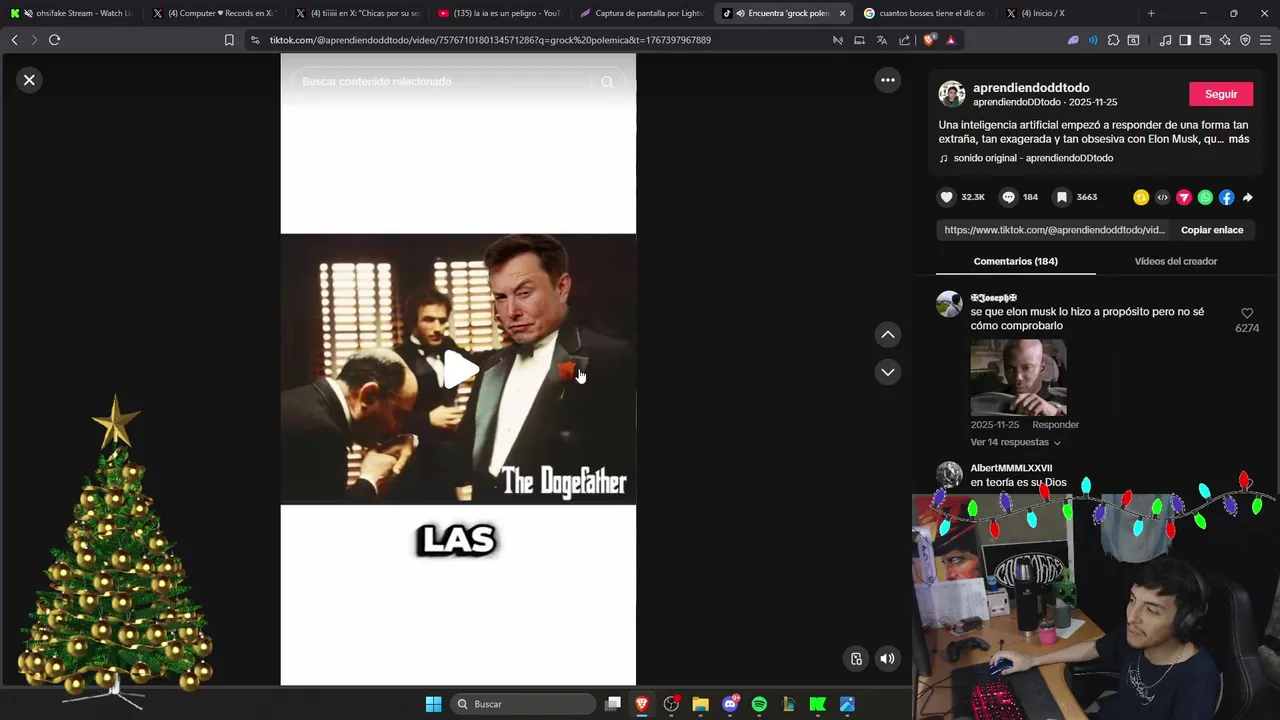Go to next video with down chevron
Image resolution: width=1280 pixels, height=720 pixels.
point(887,372)
